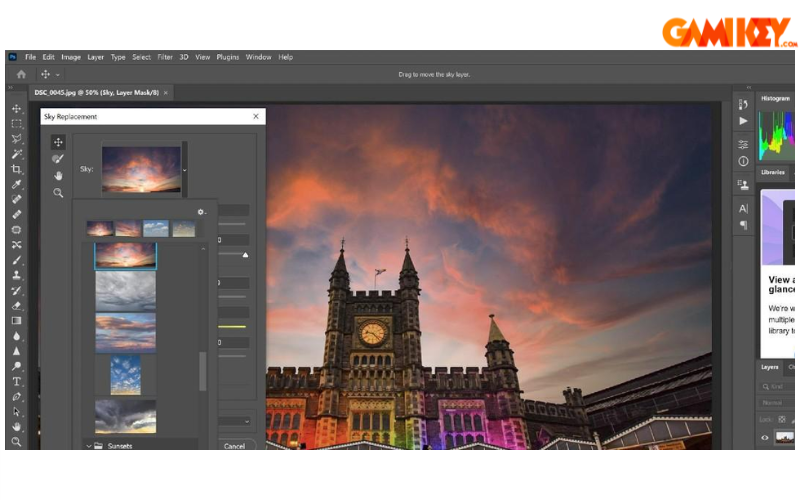Click the sky list scrollbar thumb
This screenshot has height=500, width=800.
(203, 371)
